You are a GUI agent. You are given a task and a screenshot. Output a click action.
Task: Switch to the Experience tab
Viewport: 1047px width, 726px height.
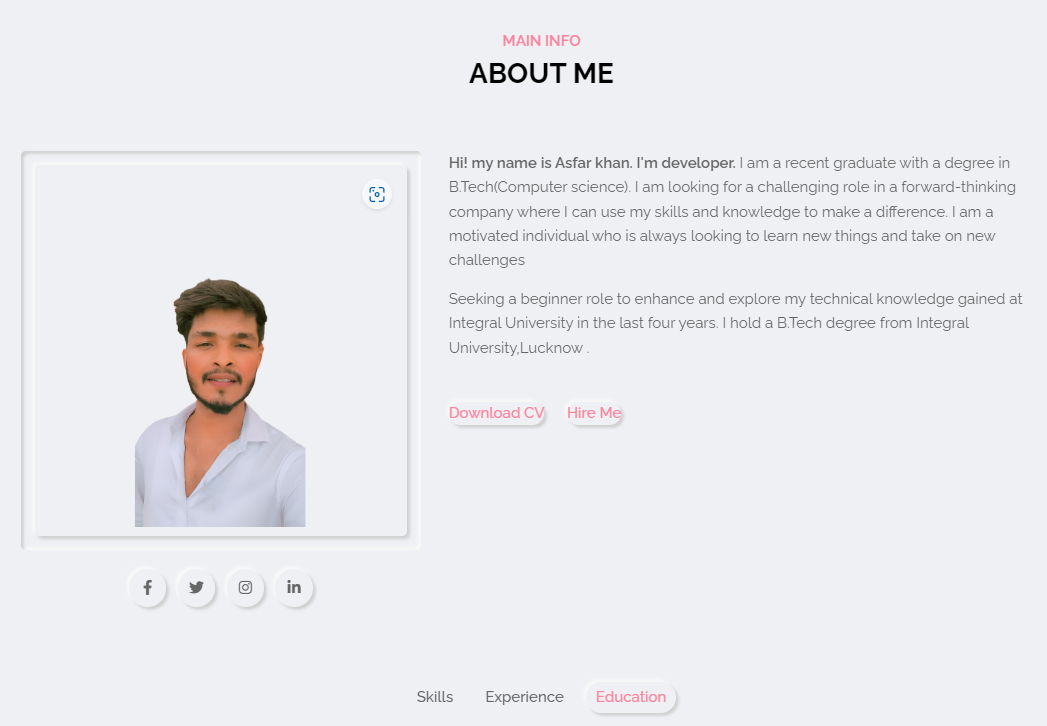524,697
